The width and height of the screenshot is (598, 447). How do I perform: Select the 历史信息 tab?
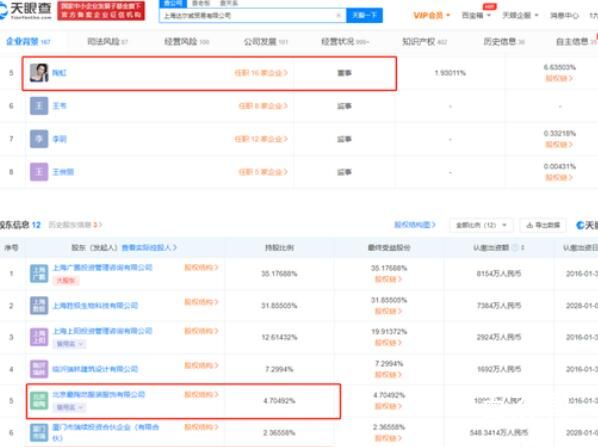(504, 42)
